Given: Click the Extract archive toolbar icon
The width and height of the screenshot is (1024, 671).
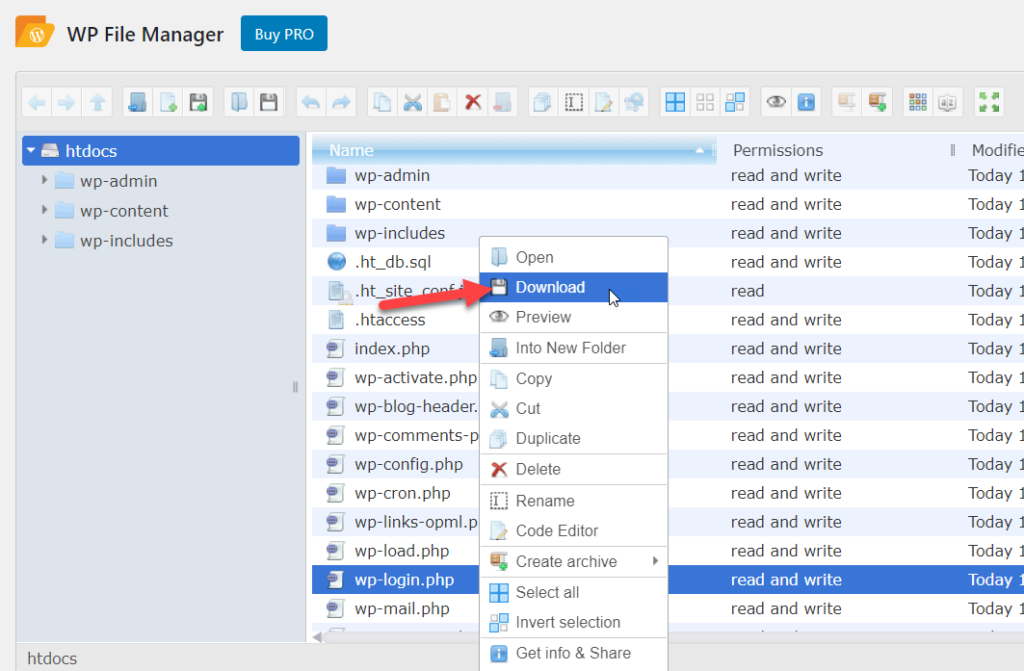Looking at the screenshot, I should coord(847,103).
